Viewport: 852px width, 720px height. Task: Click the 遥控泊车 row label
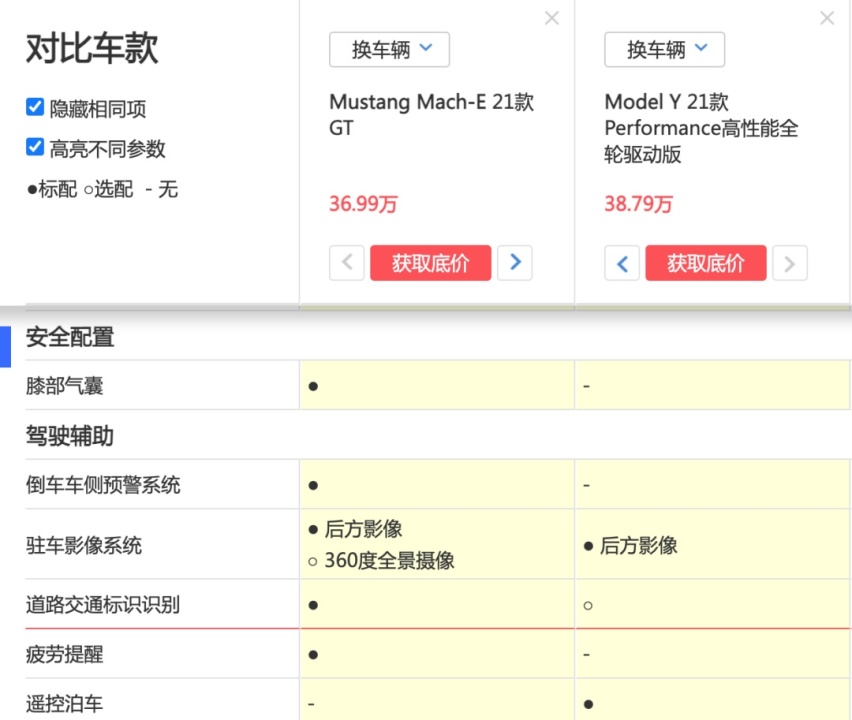click(65, 704)
